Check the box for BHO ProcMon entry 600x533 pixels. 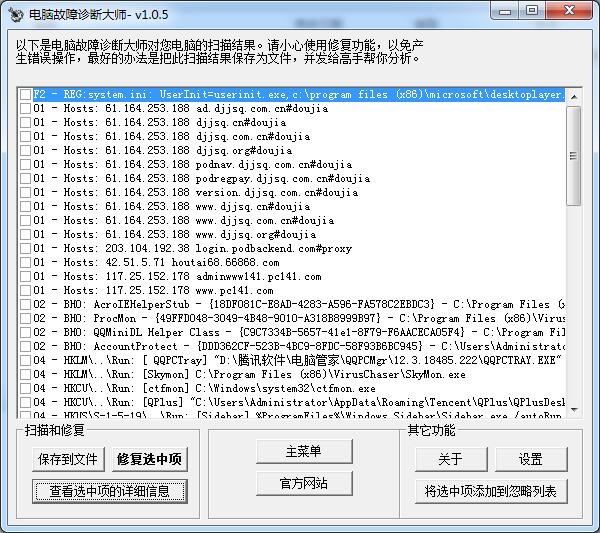(x=26, y=318)
